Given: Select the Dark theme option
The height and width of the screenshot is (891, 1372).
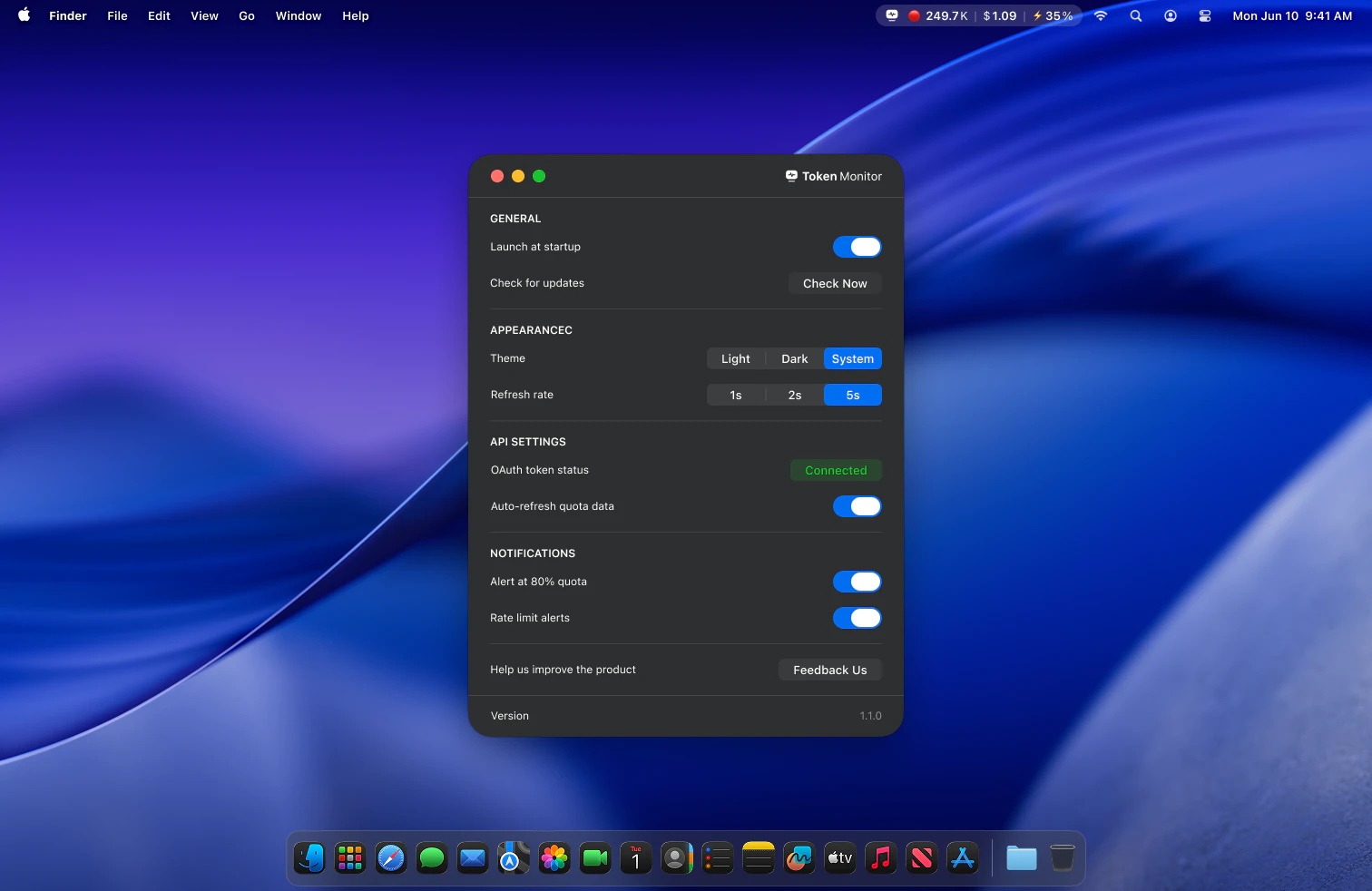Looking at the screenshot, I should tap(794, 358).
